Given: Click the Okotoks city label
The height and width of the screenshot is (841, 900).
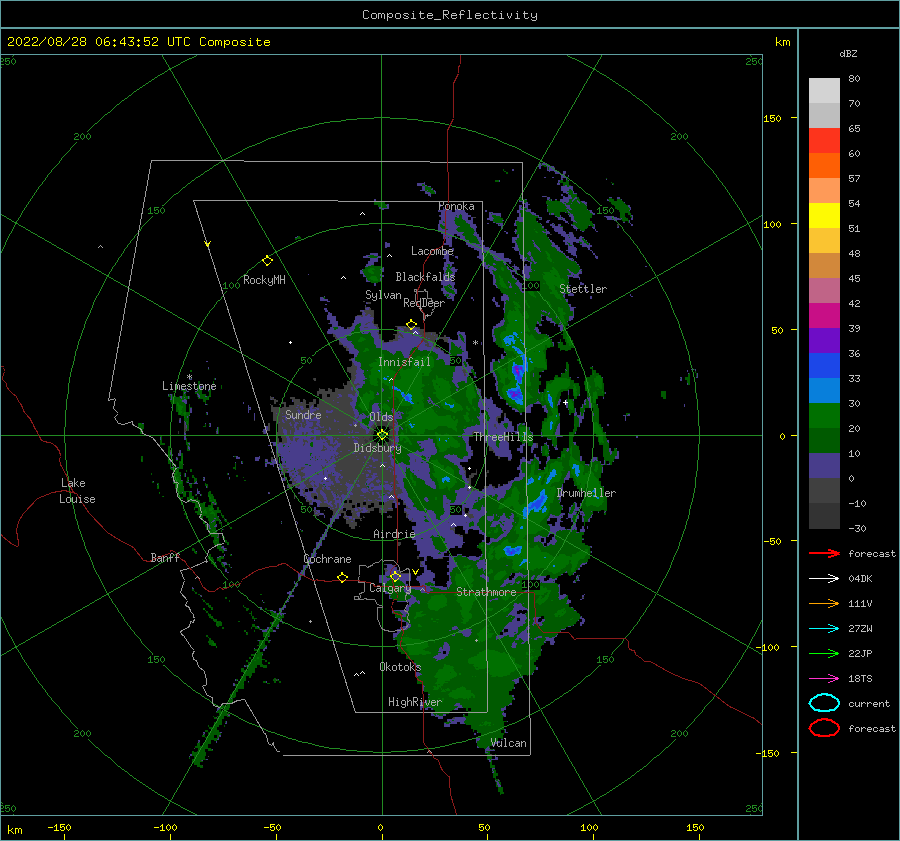Looking at the screenshot, I should 400,667.
